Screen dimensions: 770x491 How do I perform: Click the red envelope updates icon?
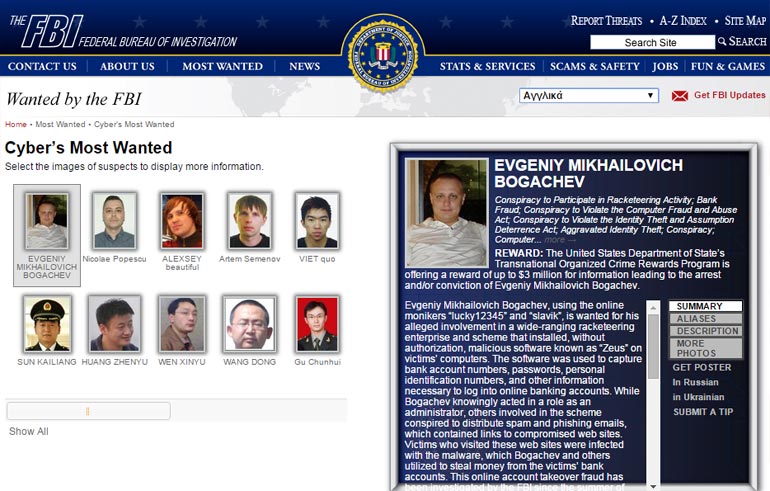(x=680, y=96)
